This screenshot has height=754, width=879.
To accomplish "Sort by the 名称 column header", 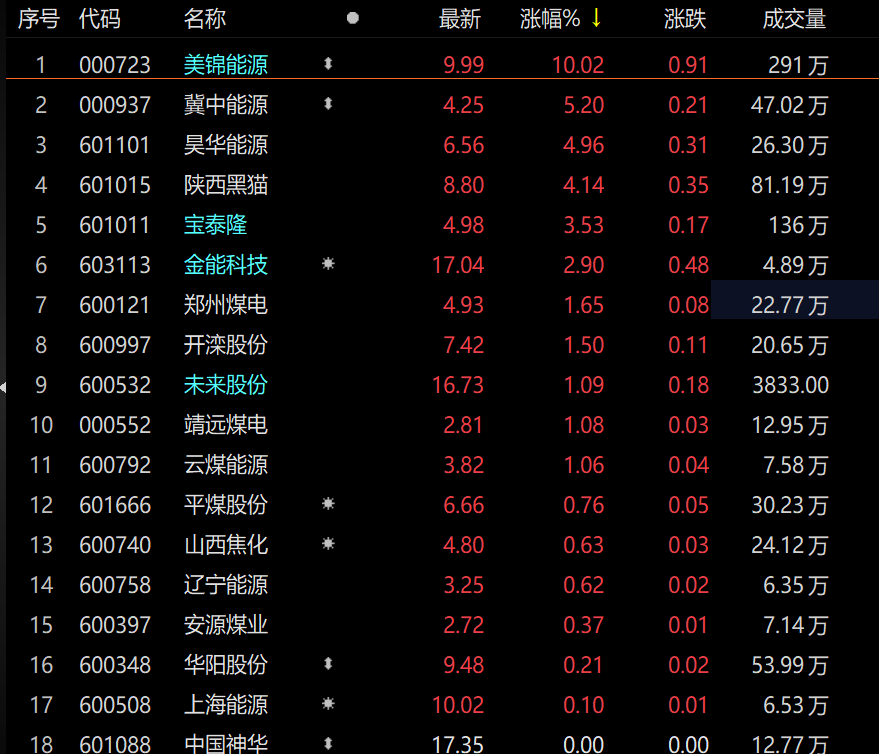I will click(x=205, y=19).
